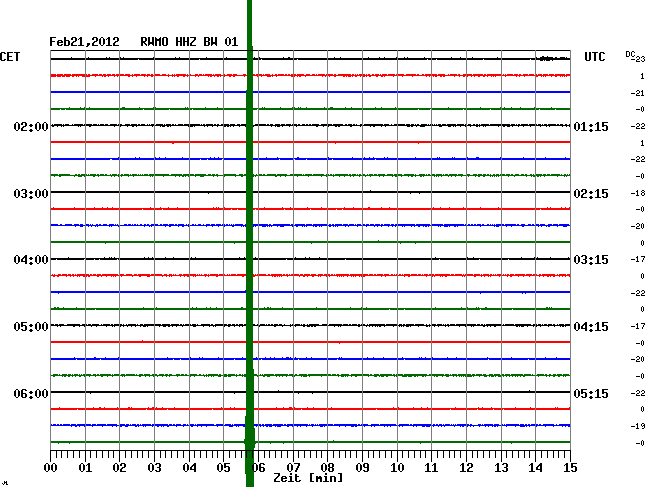
Task: Select the 06:00 CET time label
Action: pos(31,393)
